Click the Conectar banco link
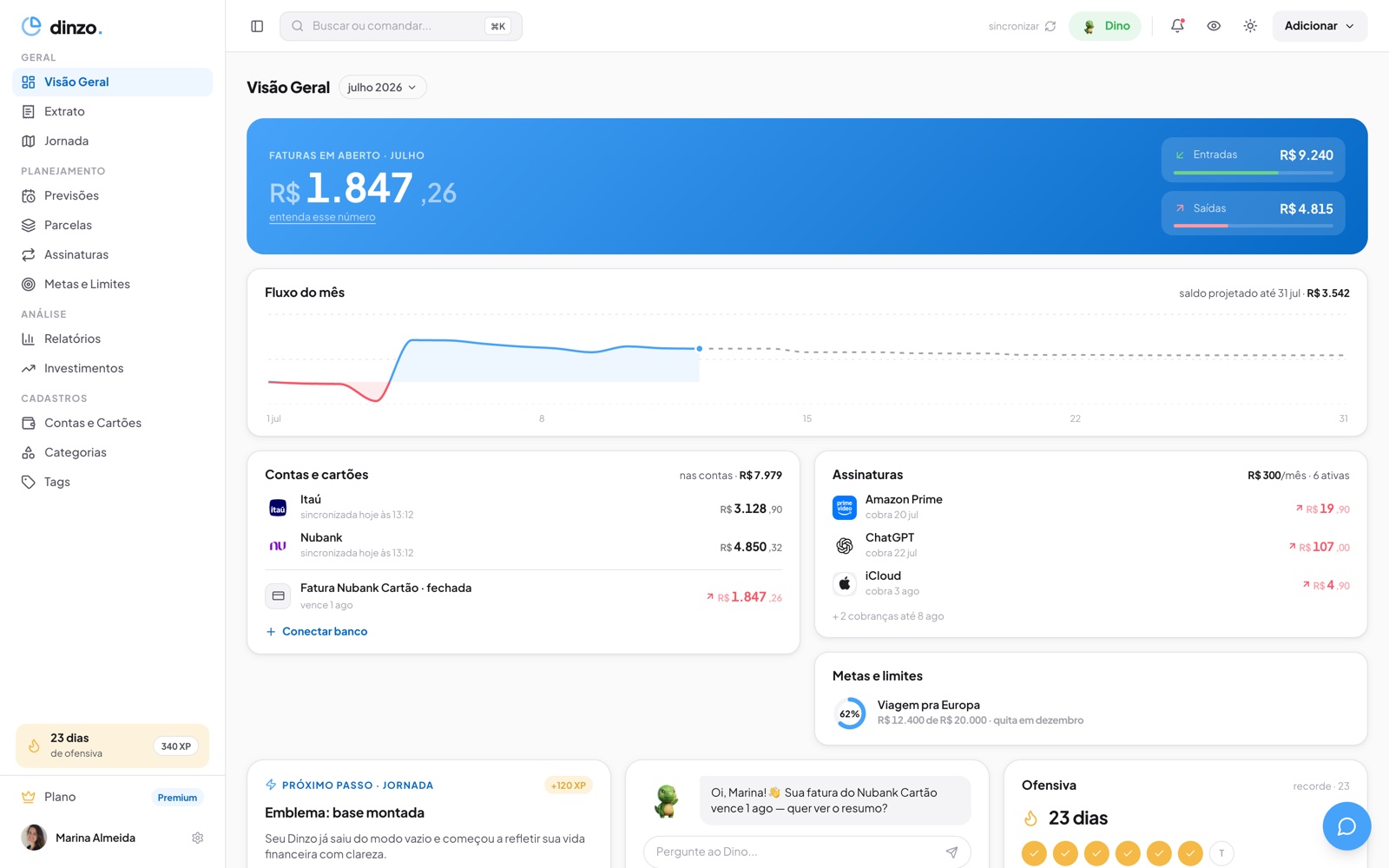The width and height of the screenshot is (1389, 868). (x=317, y=631)
